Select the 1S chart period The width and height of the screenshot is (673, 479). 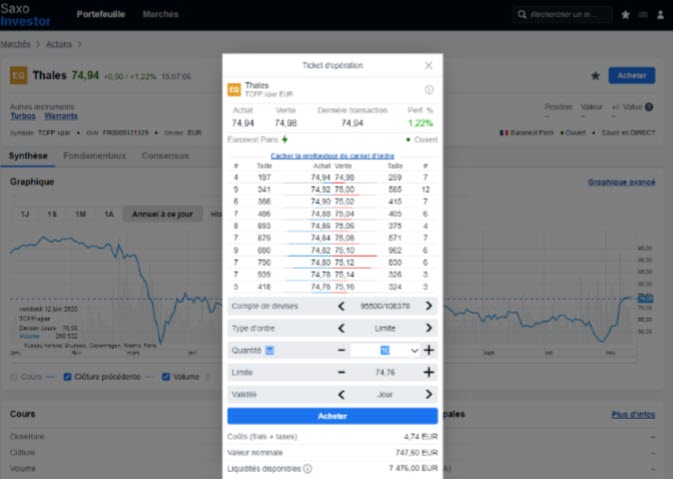[x=52, y=214]
